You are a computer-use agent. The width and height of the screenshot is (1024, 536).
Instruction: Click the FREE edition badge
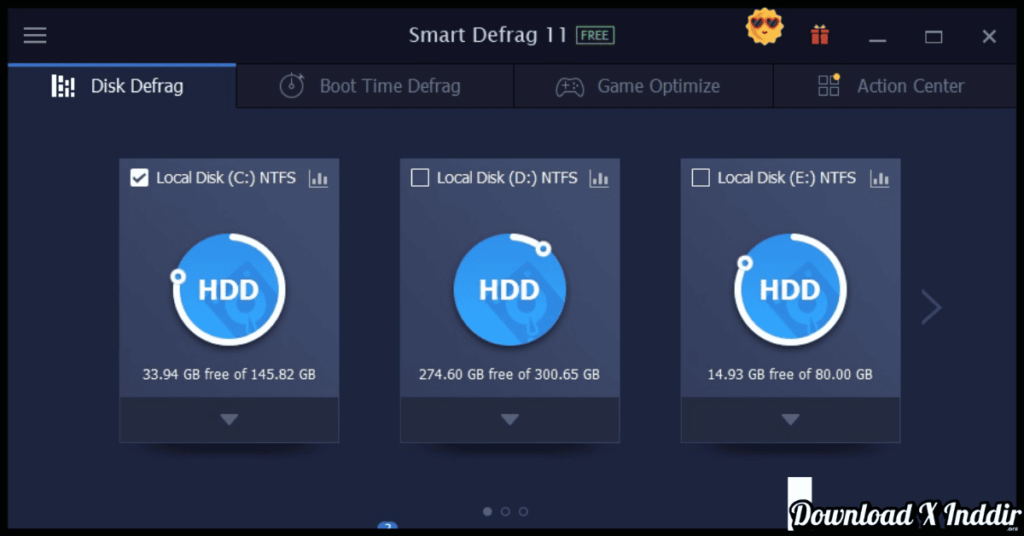[595, 35]
